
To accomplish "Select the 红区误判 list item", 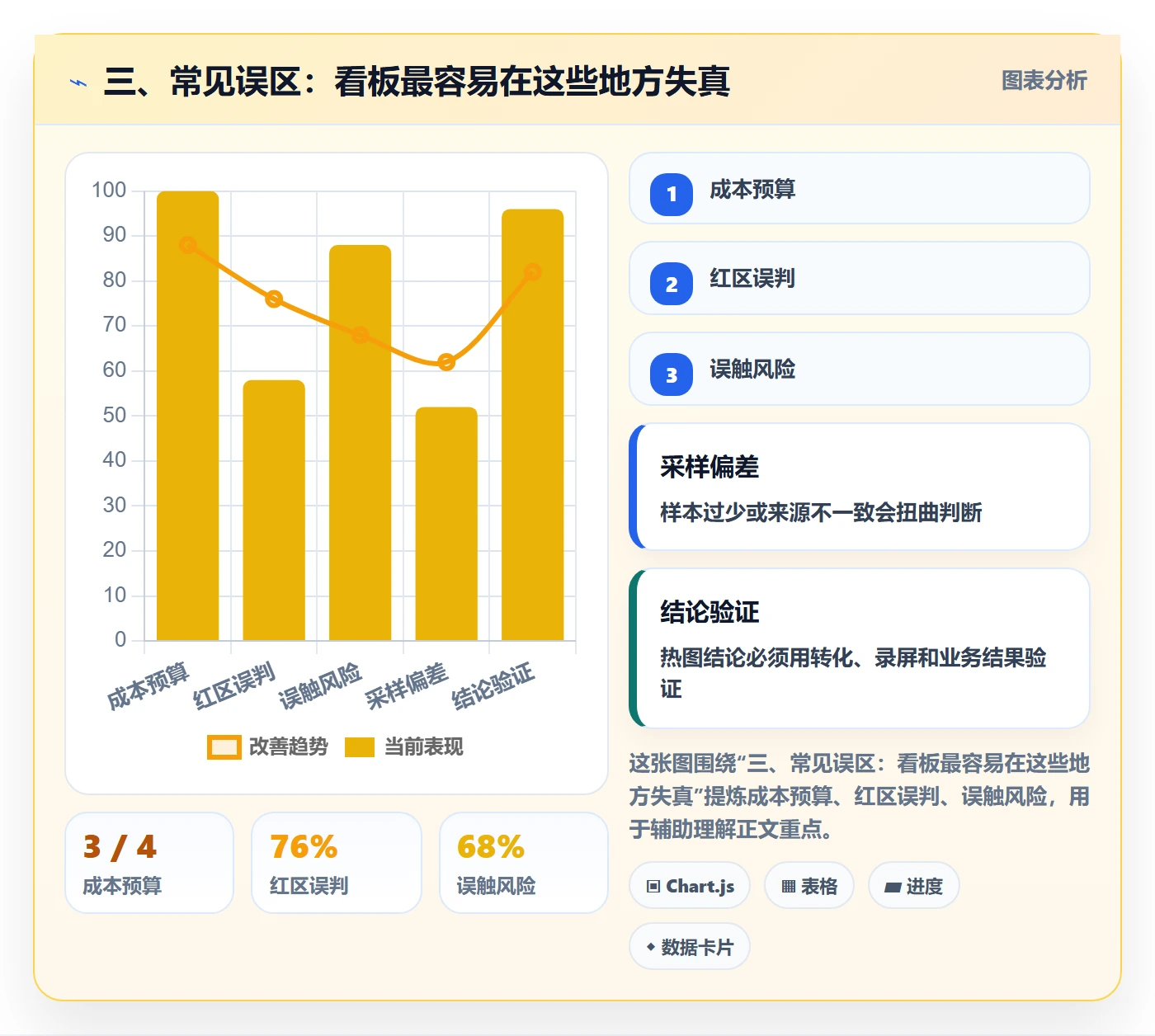I will [860, 278].
